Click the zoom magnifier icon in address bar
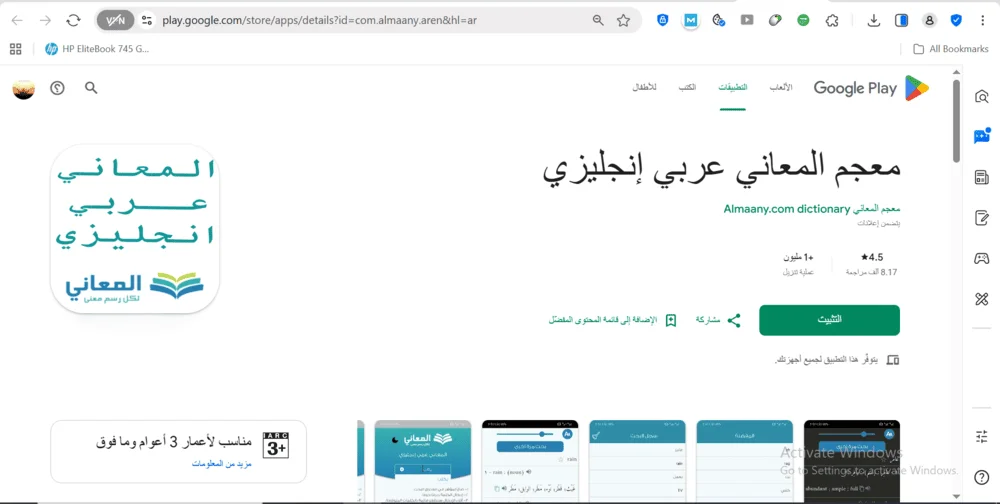1000x504 pixels. point(598,20)
